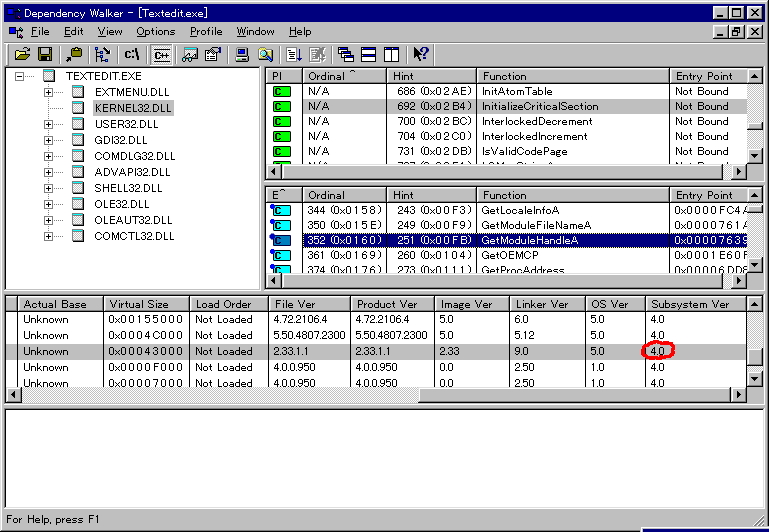This screenshot has height=532, width=769.
Task: Open the Help menu
Action: 300,32
